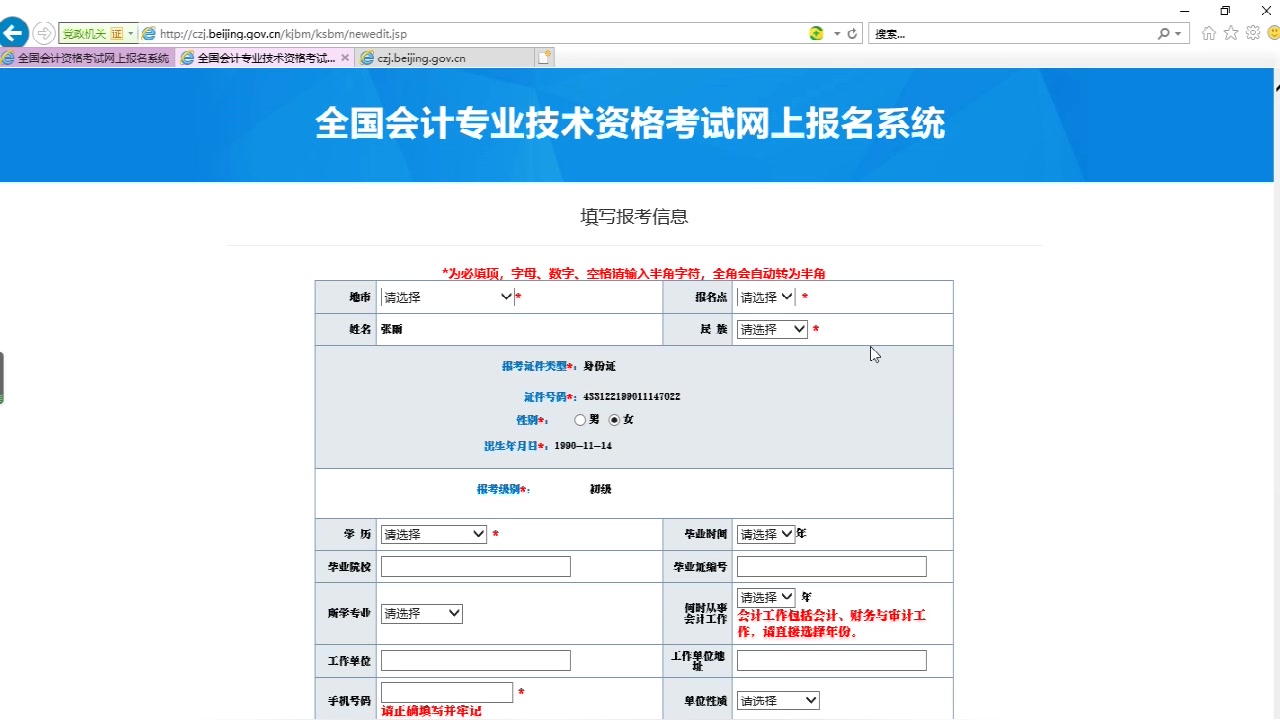The image size is (1280, 720).
Task: Click the search magnifier icon
Action: pos(1164,33)
